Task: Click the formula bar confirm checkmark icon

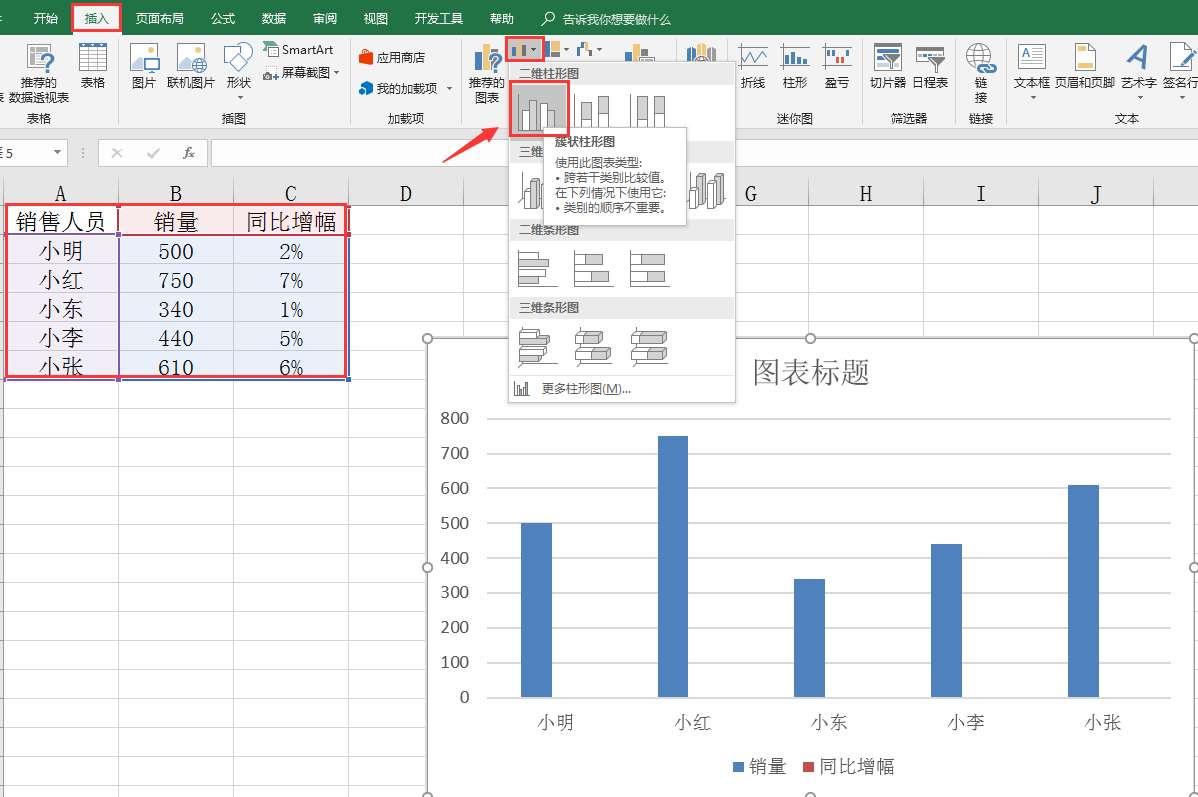Action: point(153,153)
